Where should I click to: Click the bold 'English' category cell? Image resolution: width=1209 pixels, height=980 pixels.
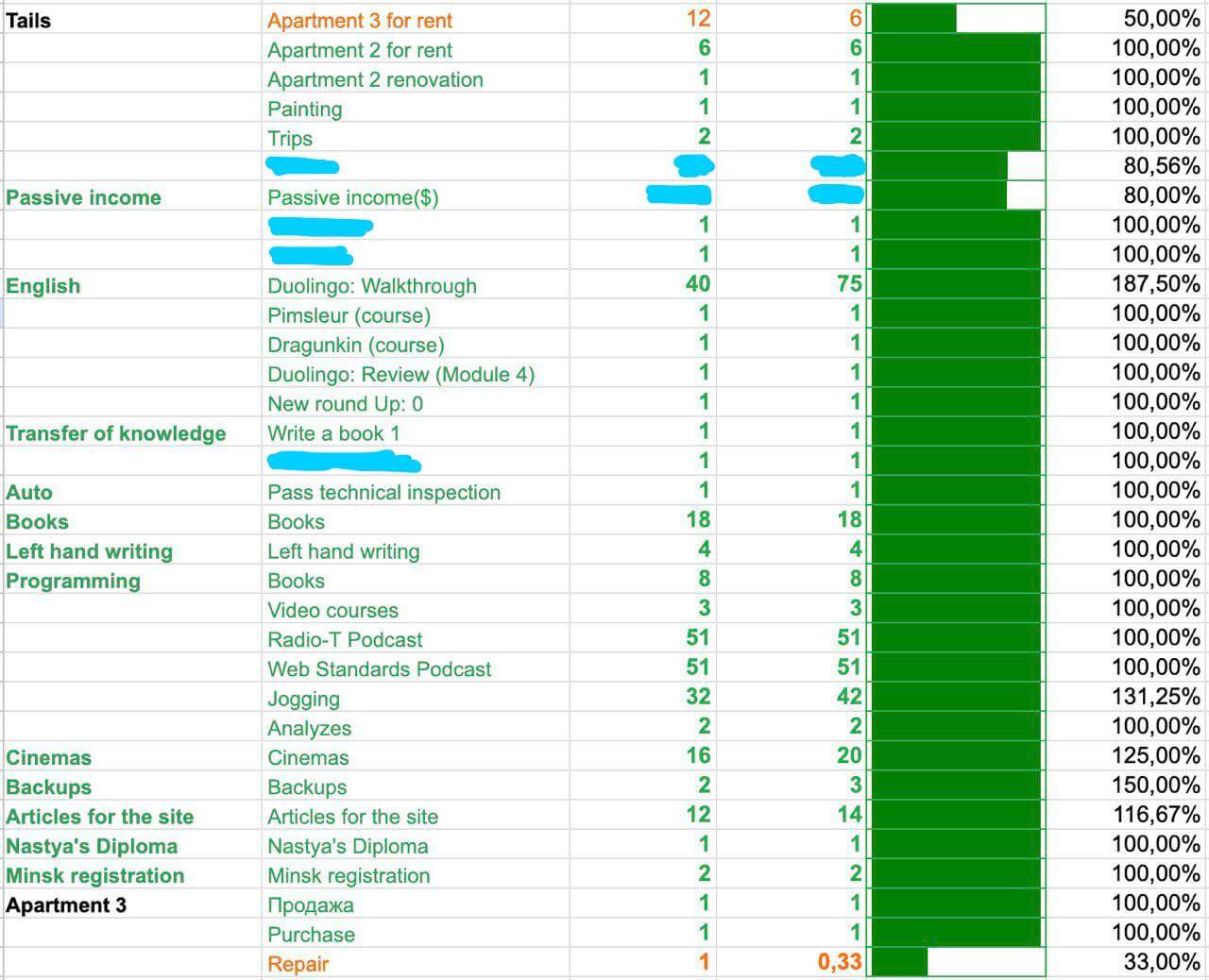(x=132, y=285)
